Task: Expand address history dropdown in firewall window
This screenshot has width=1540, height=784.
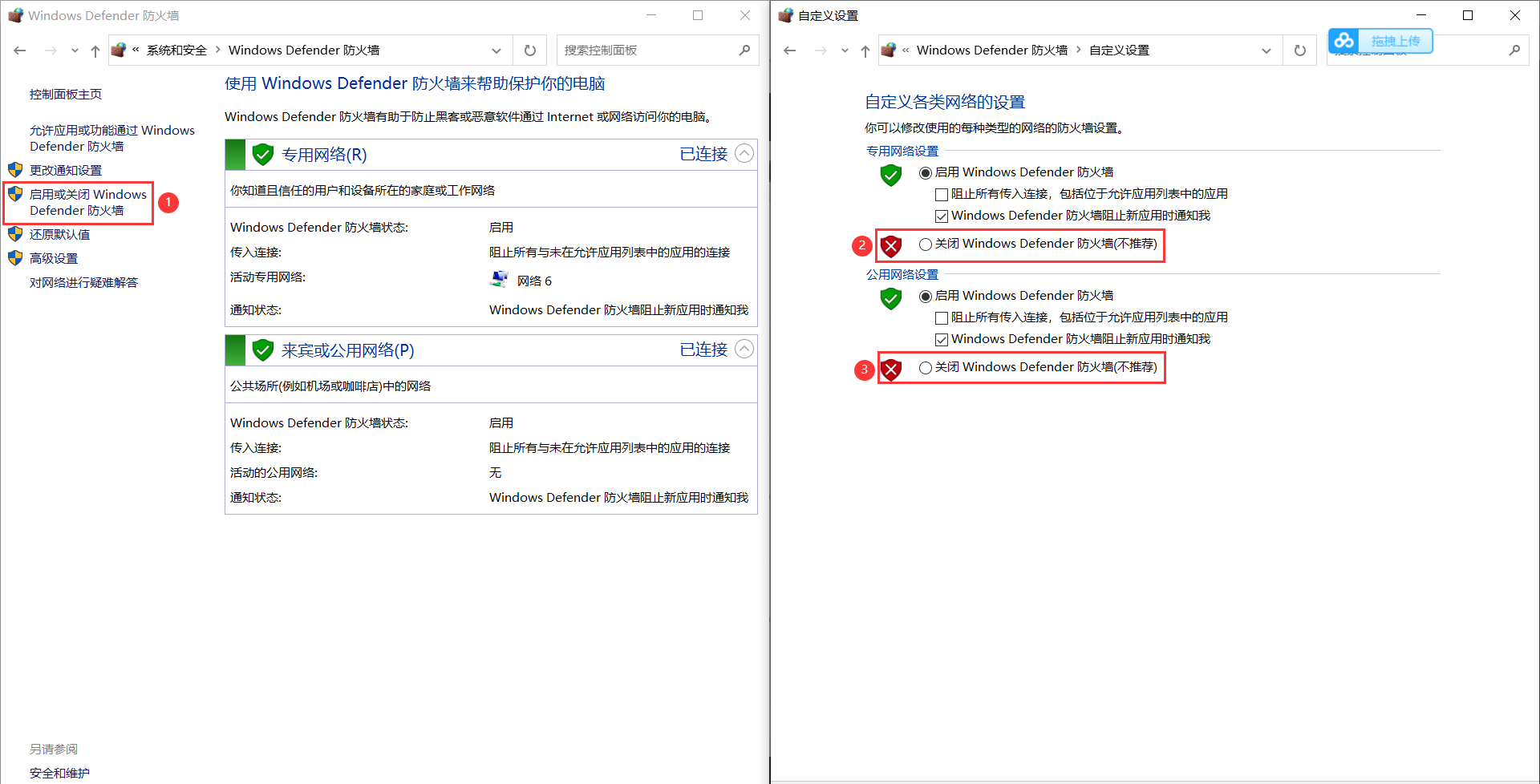Action: pos(496,51)
